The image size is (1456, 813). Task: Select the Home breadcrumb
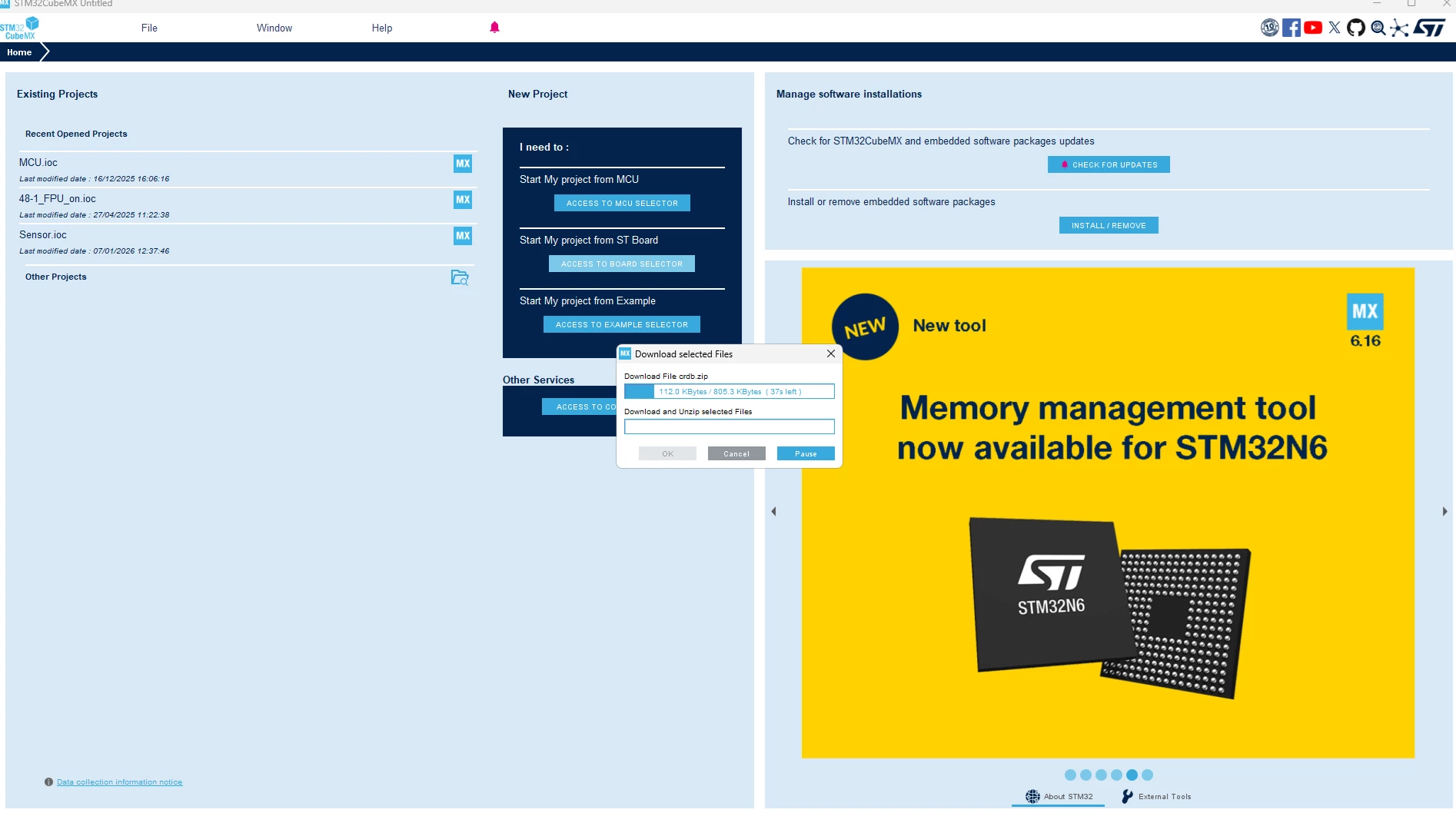pos(19,52)
